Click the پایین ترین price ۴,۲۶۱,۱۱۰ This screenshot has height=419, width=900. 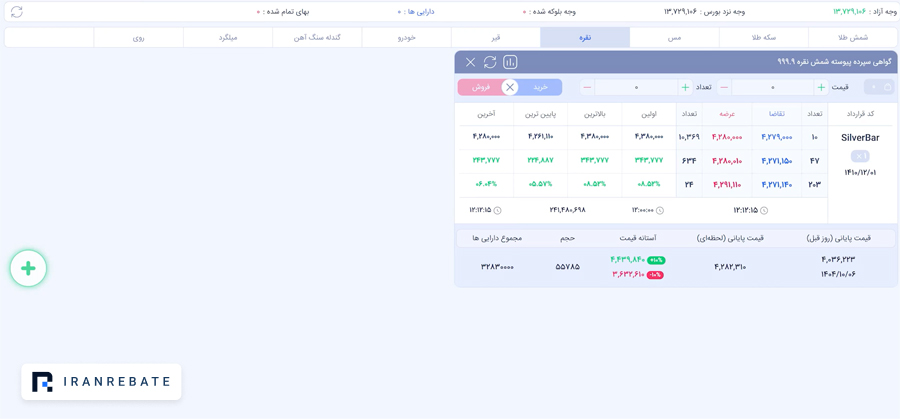540,137
